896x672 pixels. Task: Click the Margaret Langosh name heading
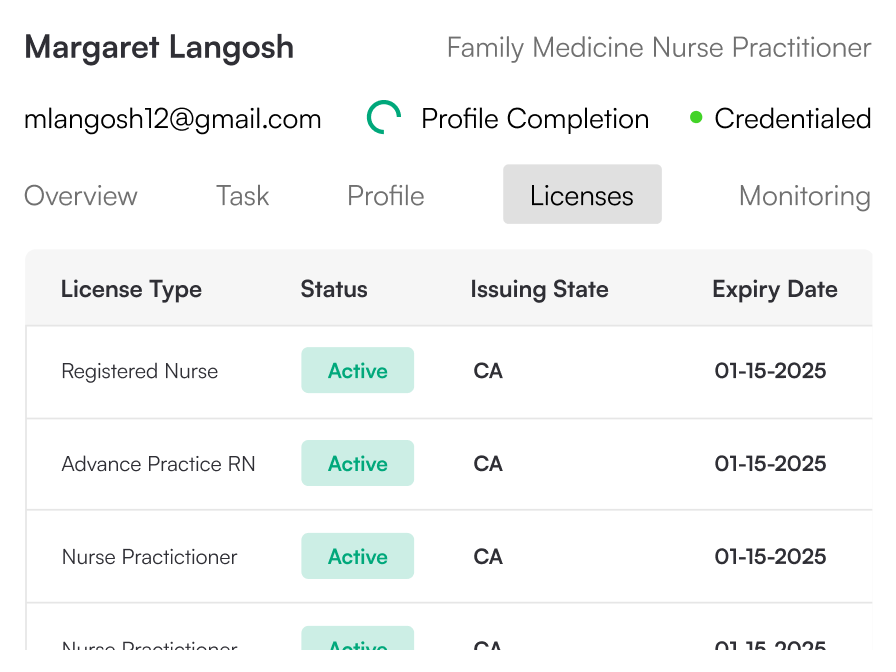point(159,47)
